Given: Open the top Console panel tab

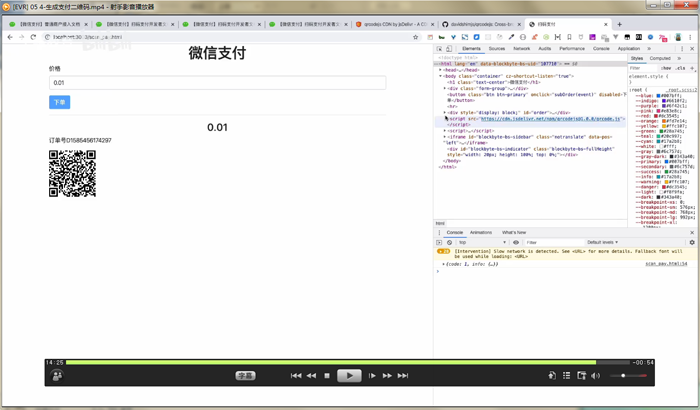Looking at the screenshot, I should [x=601, y=48].
